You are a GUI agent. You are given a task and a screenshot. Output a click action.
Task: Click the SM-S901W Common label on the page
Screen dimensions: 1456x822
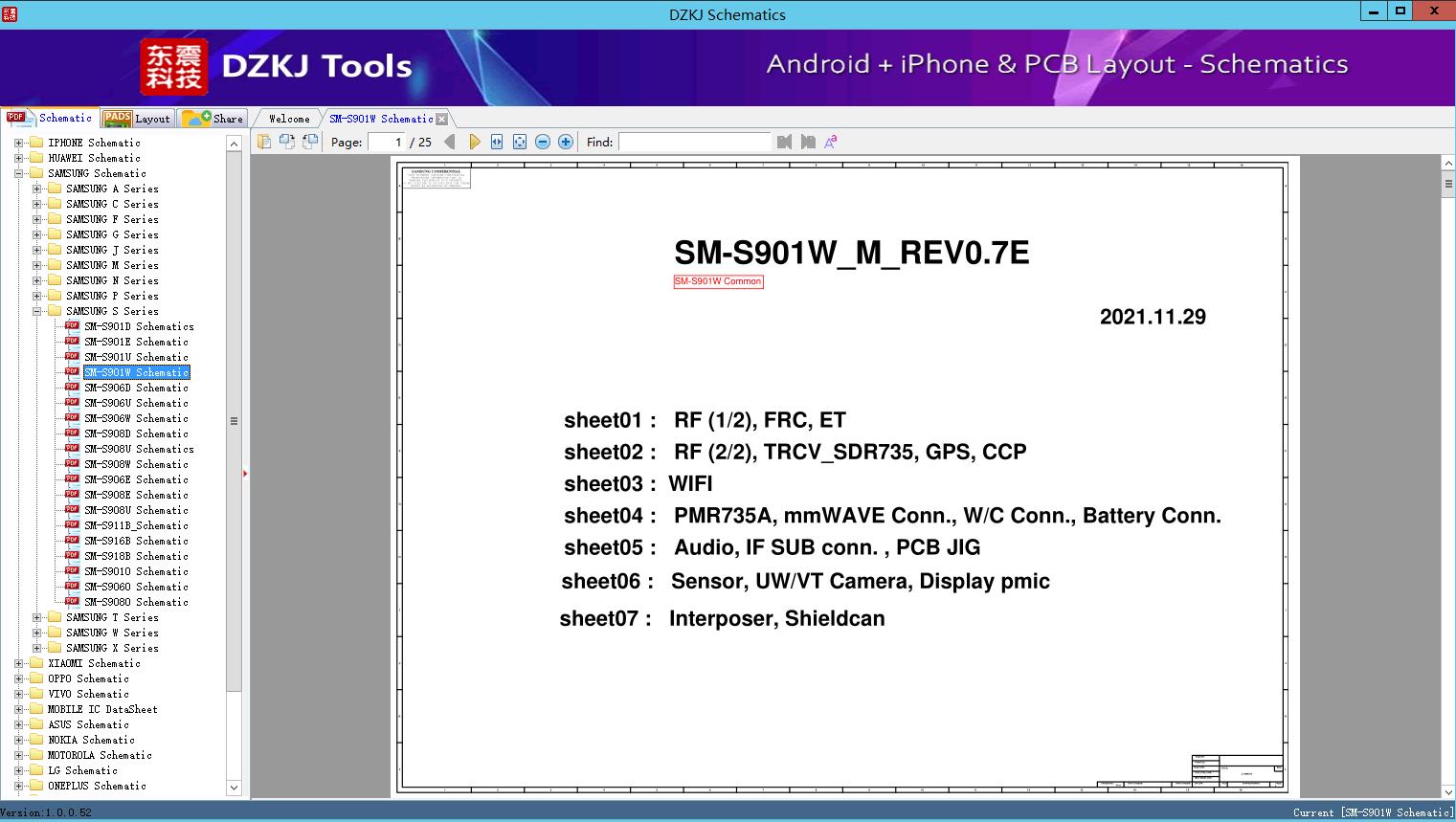coord(718,281)
